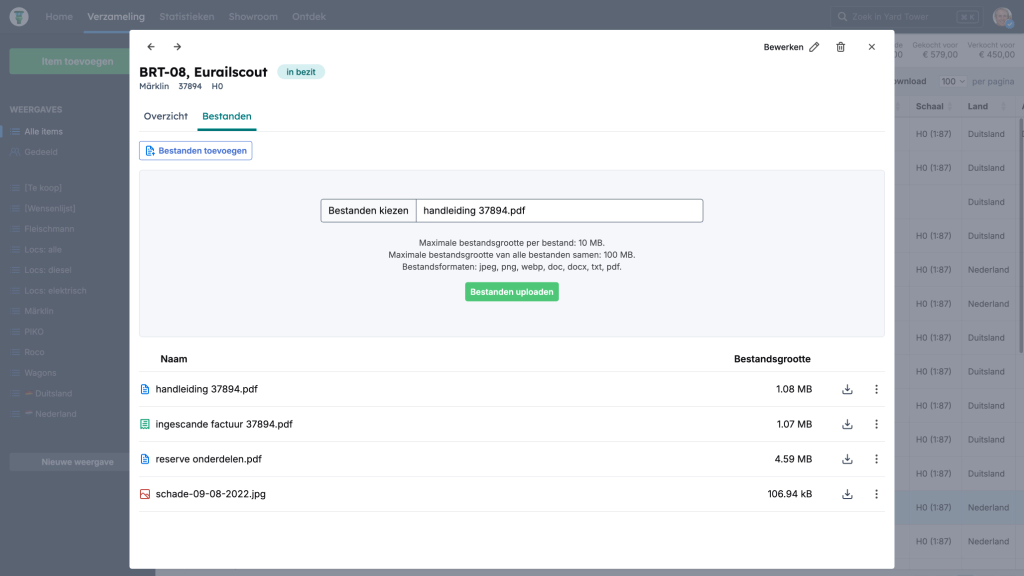1024x576 pixels.
Task: Open the ingescande factuur 37894.pdf entry
Action: pyautogui.click(x=224, y=425)
